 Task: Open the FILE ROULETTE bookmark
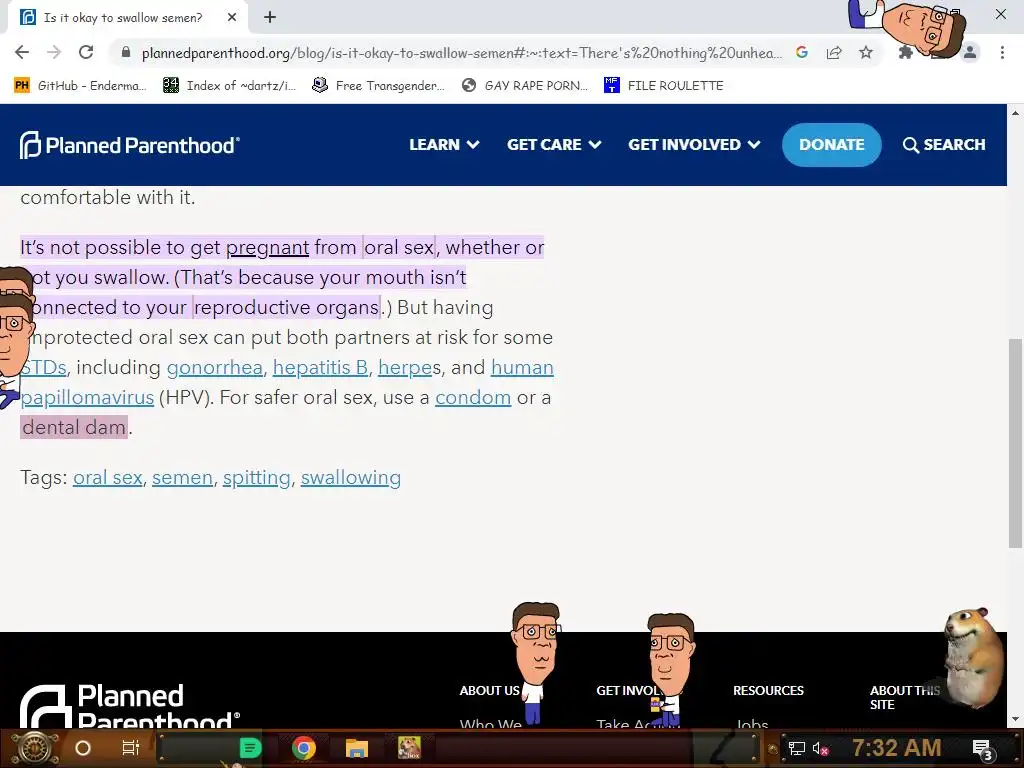point(664,86)
